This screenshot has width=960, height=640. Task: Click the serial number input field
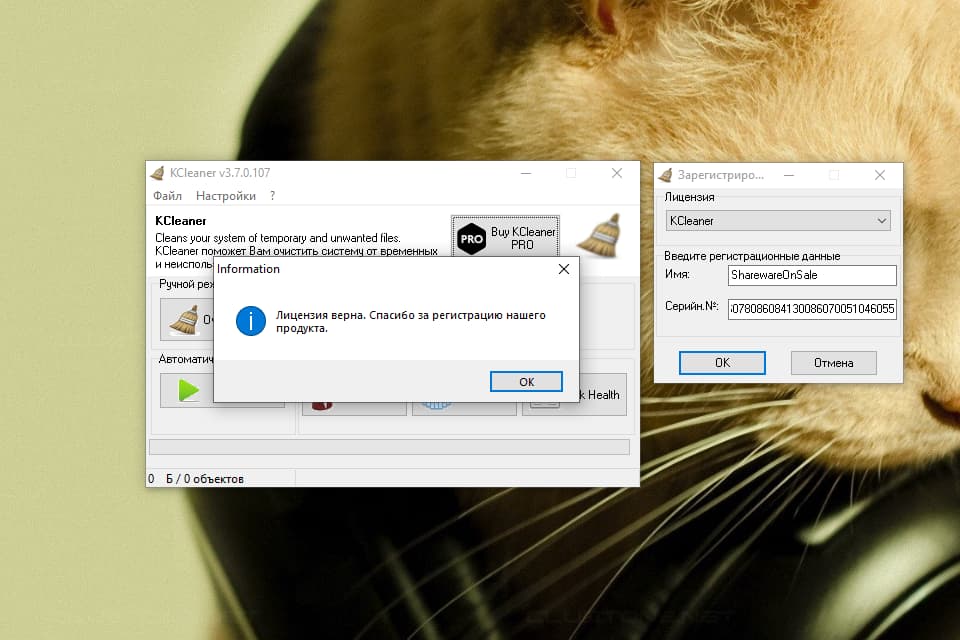[x=812, y=310]
